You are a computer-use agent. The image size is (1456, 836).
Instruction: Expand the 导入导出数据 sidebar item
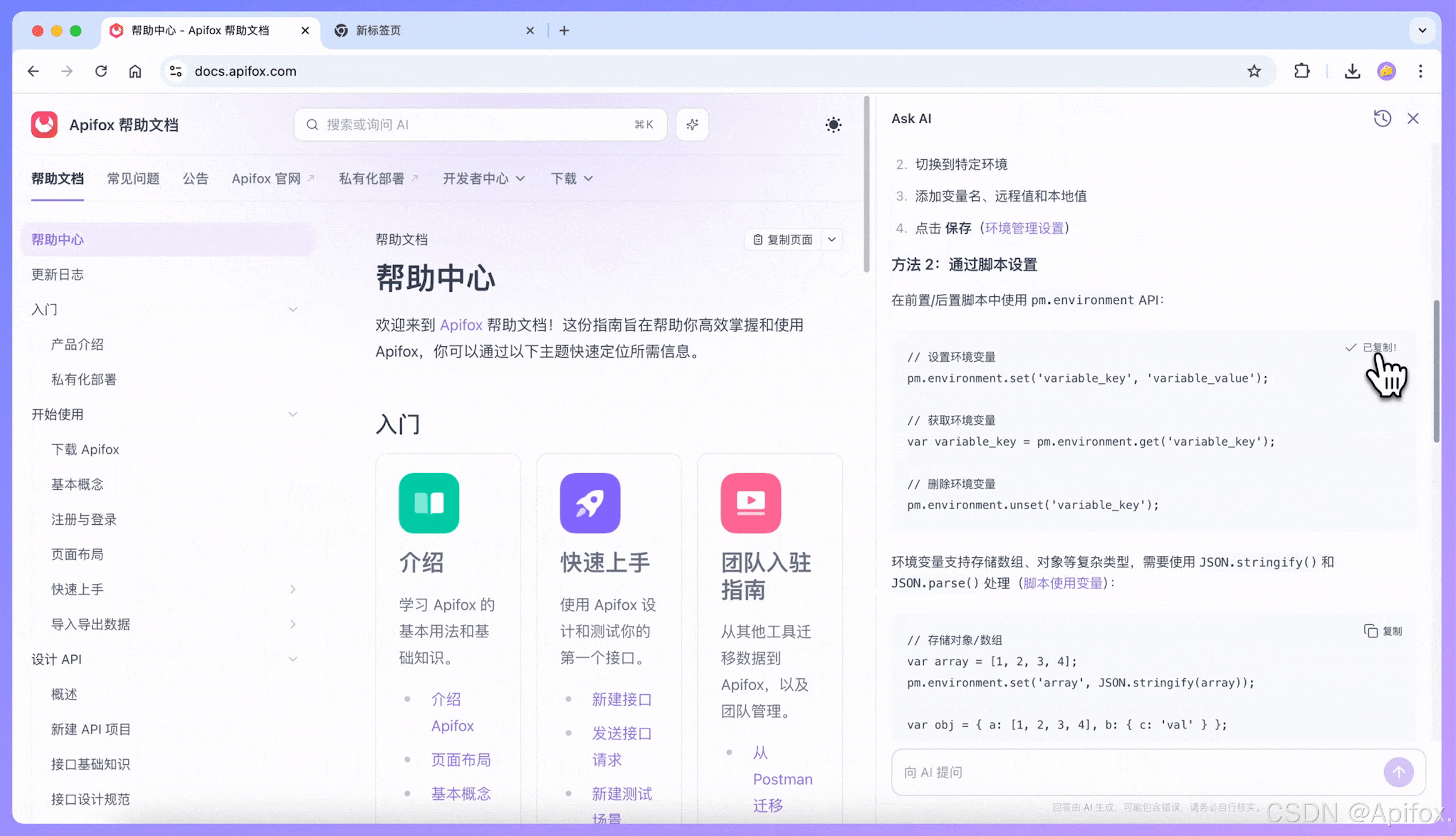pos(293,624)
